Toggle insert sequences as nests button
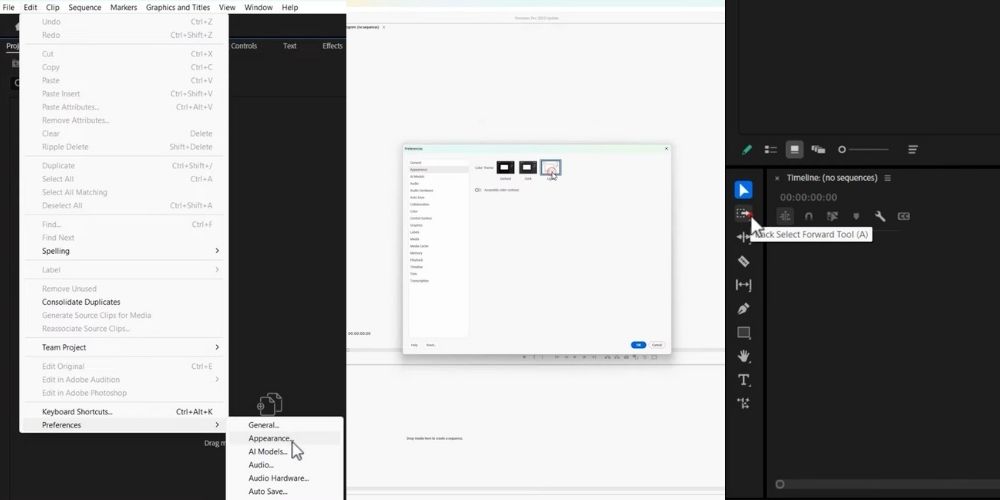The image size is (1000, 500). [x=785, y=216]
